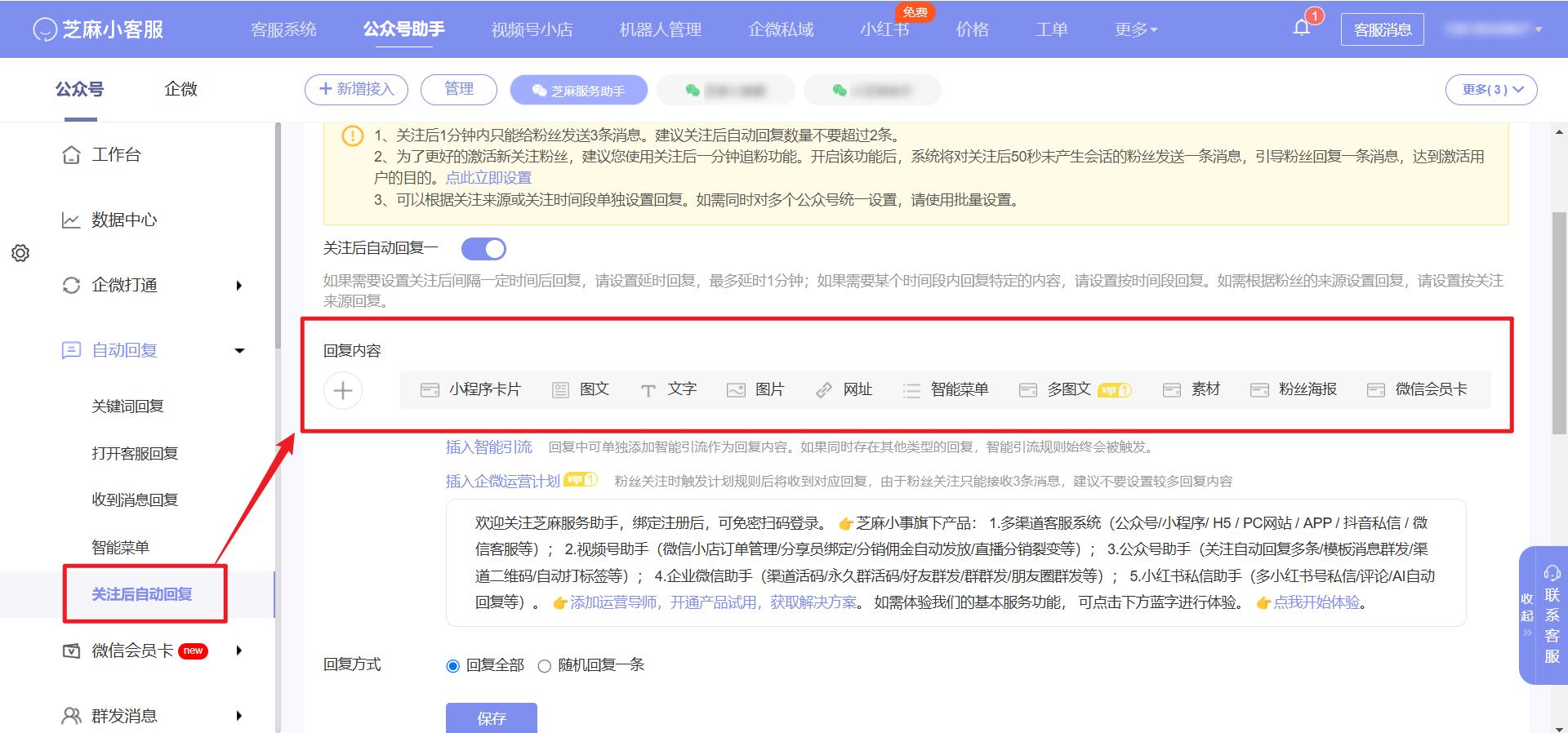This screenshot has width=1568, height=733.
Task: Select the 图片 image reply icon
Action: pyautogui.click(x=736, y=390)
